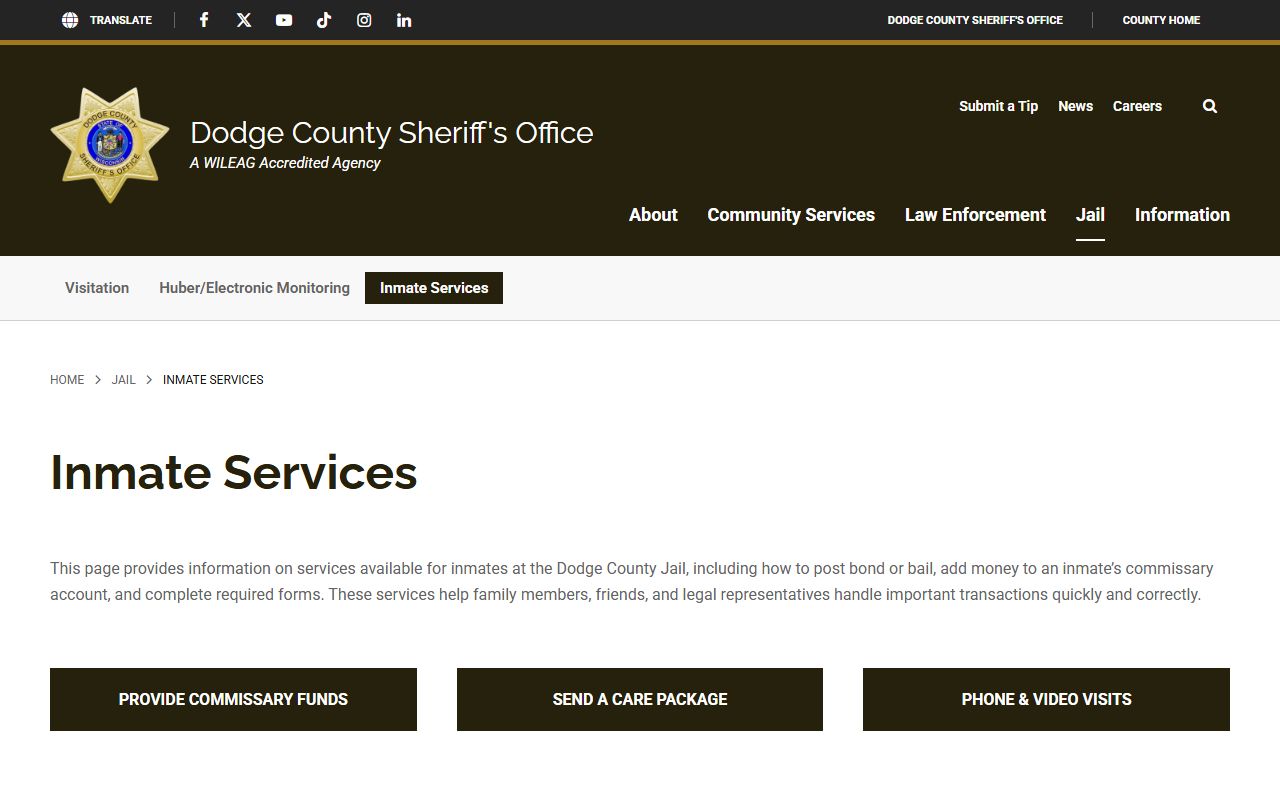This screenshot has height=800, width=1280.
Task: Open the LinkedIn icon
Action: (x=404, y=20)
